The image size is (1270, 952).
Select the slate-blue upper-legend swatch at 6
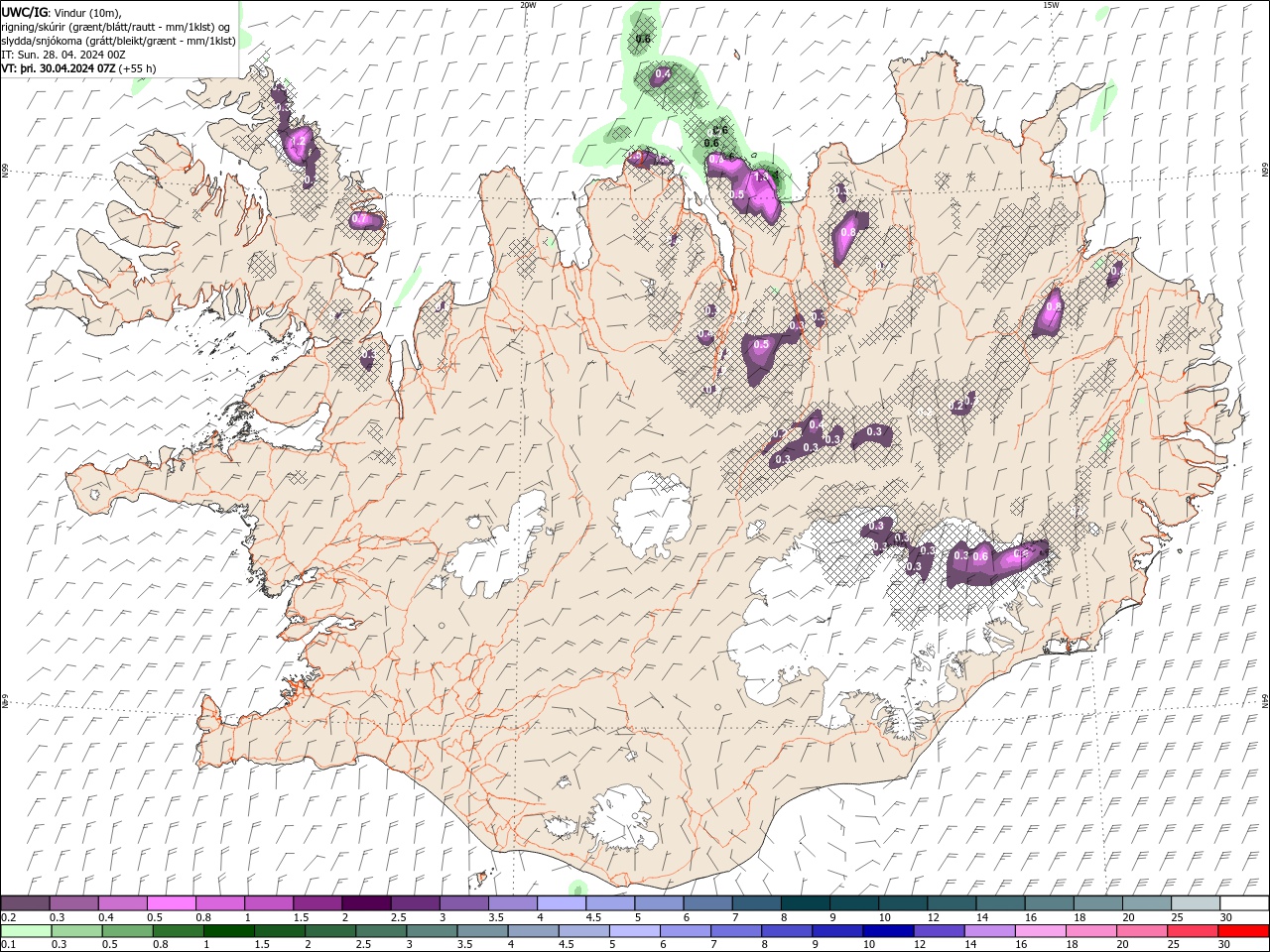click(x=708, y=903)
